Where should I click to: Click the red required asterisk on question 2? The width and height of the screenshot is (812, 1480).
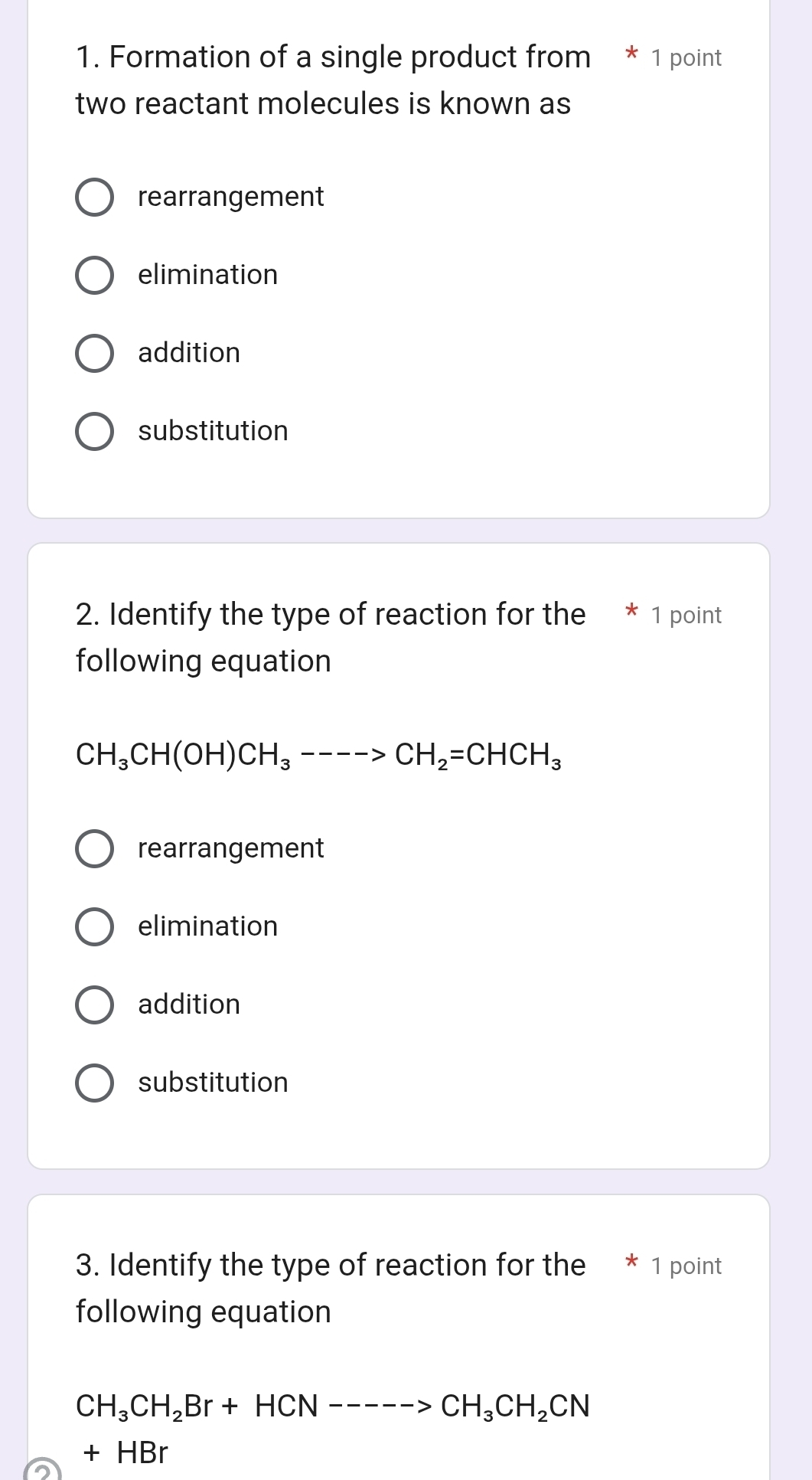pos(631,612)
